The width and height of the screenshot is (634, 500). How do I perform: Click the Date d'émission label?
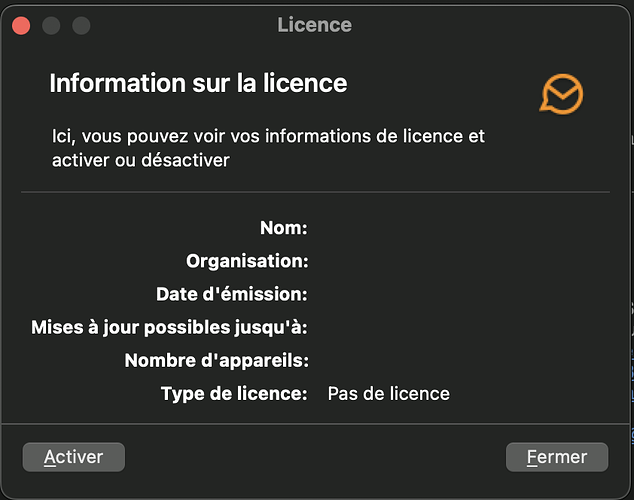tap(232, 294)
